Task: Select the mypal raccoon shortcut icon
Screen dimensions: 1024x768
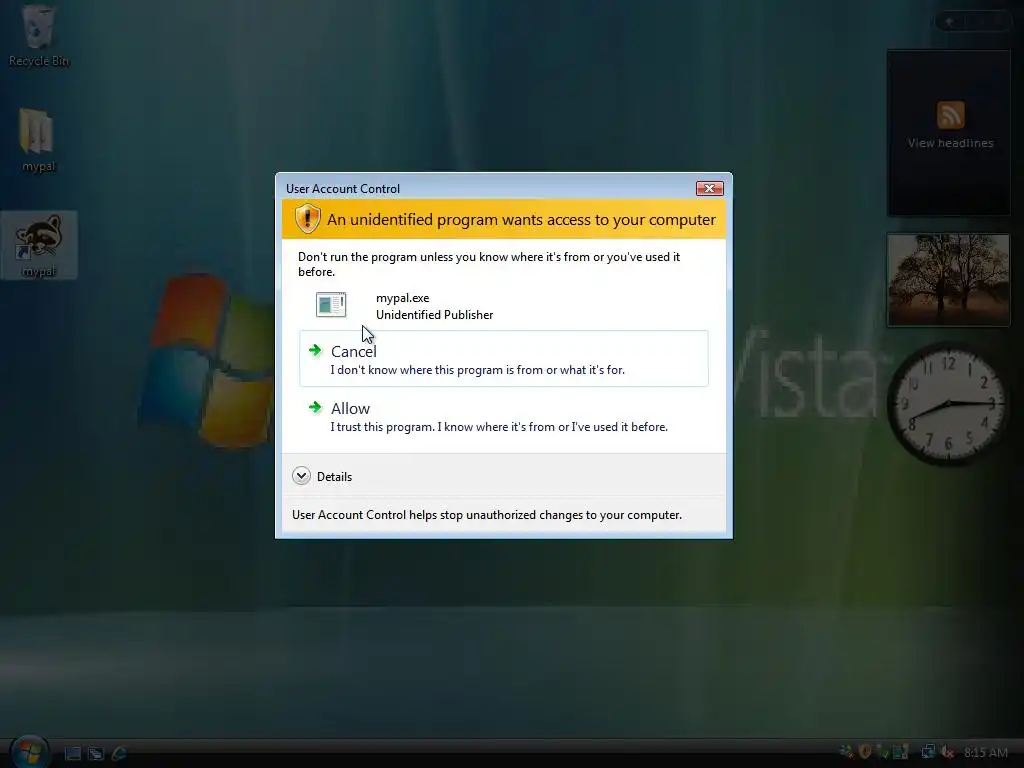Action: (39, 245)
